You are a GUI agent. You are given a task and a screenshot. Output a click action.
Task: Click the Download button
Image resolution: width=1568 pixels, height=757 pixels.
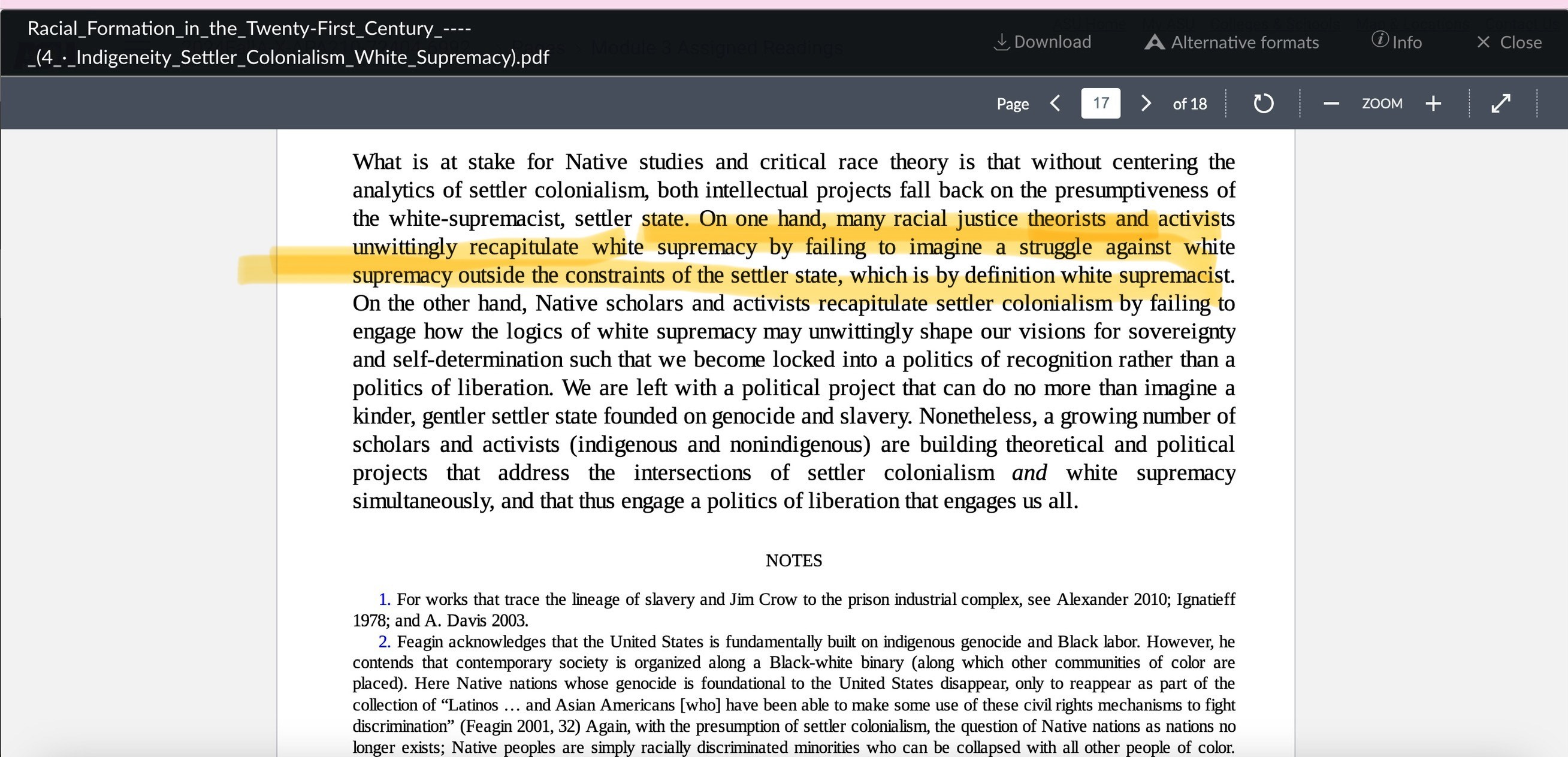pos(1042,42)
